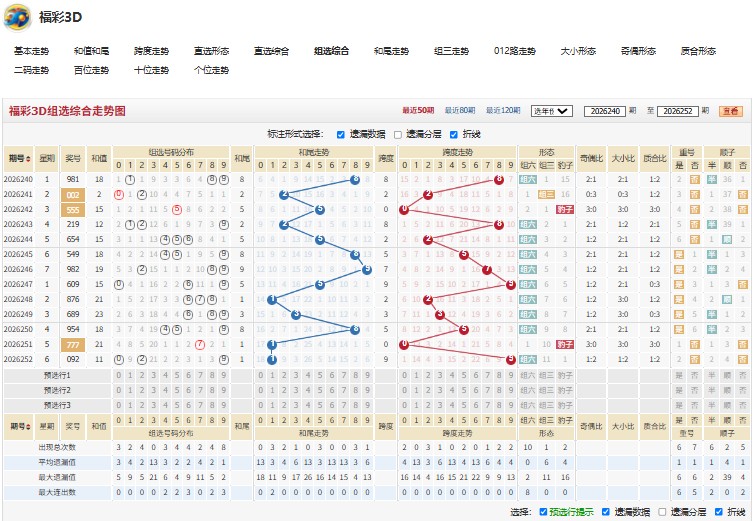The height and width of the screenshot is (521, 755).
Task: Open 二码走势 chart
Action: pyautogui.click(x=31, y=70)
